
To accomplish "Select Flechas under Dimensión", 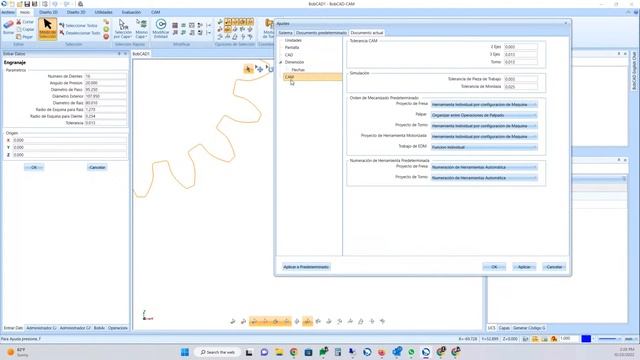I will pyautogui.click(x=298, y=70).
